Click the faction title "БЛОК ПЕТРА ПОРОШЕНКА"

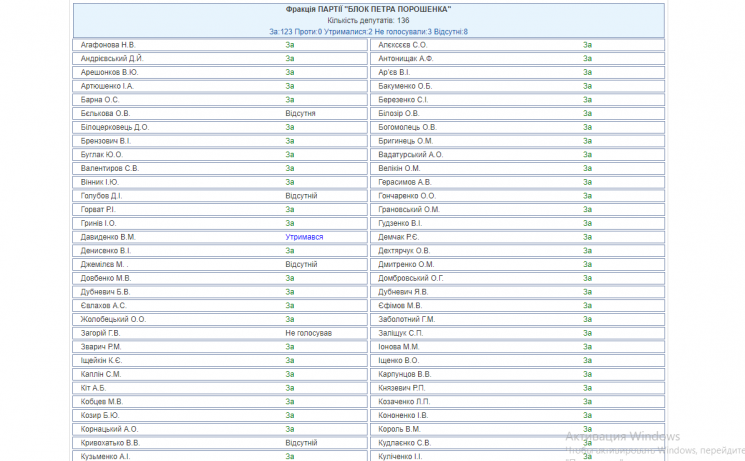pos(368,9)
